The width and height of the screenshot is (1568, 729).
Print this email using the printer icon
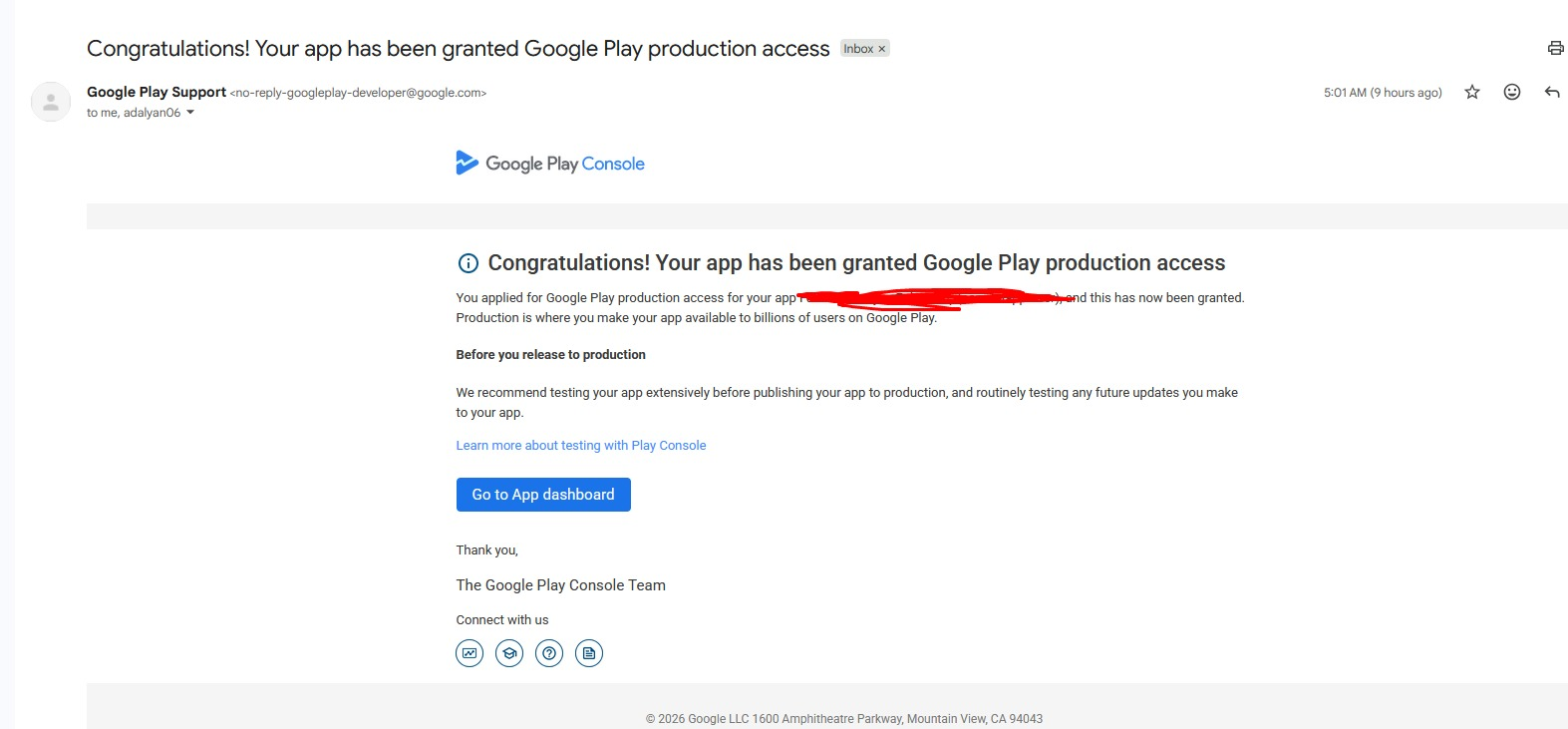[x=1555, y=48]
